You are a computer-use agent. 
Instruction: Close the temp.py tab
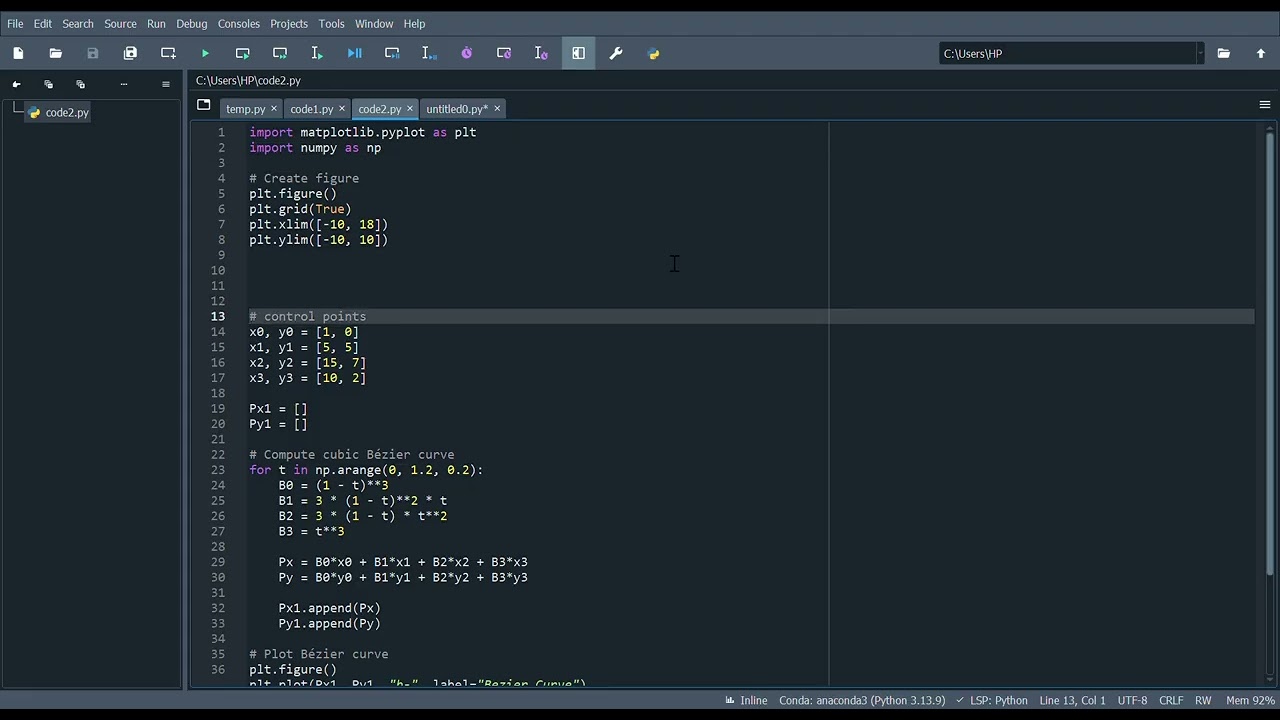[x=274, y=109]
